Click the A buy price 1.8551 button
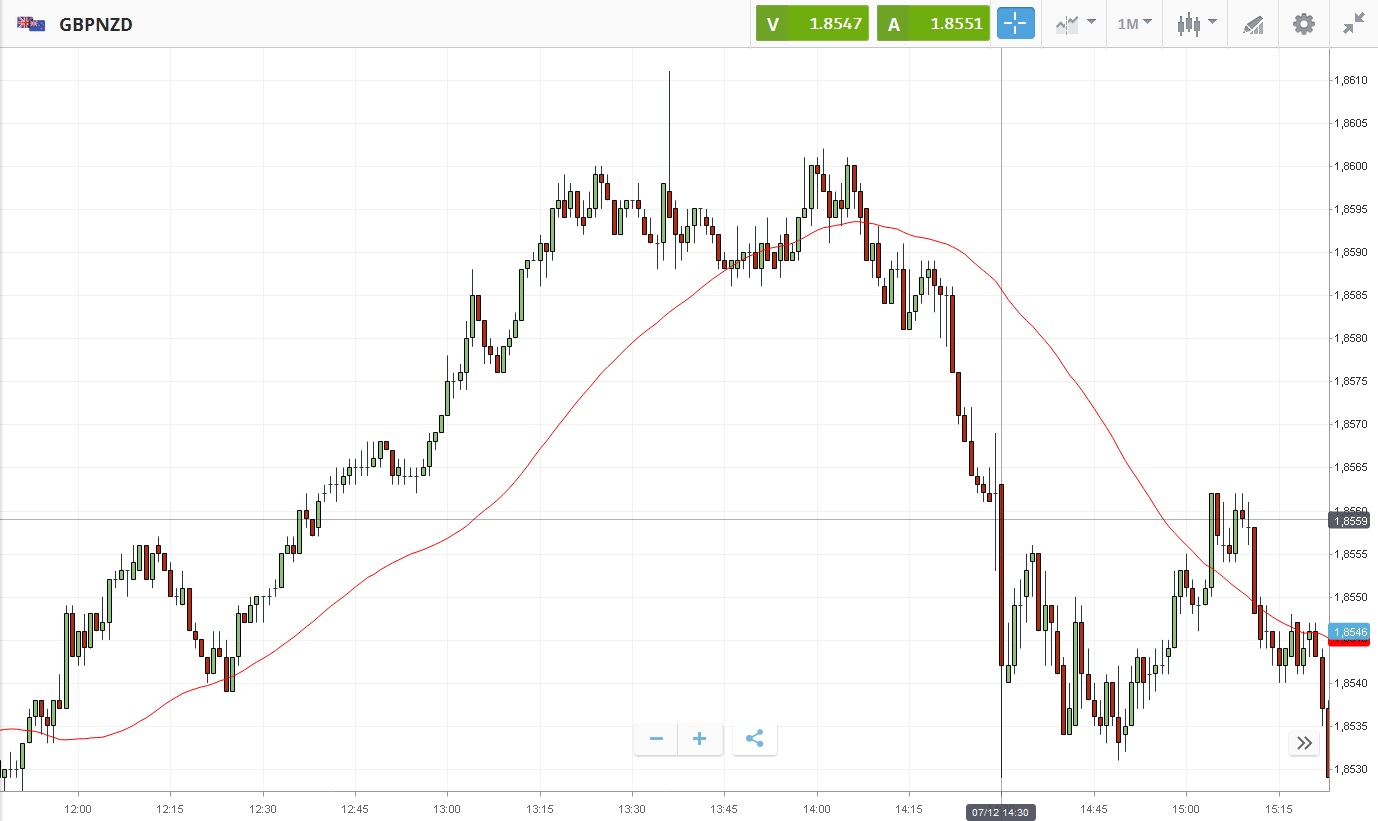Screen dimensions: 1378x821 pyautogui.click(x=934, y=24)
